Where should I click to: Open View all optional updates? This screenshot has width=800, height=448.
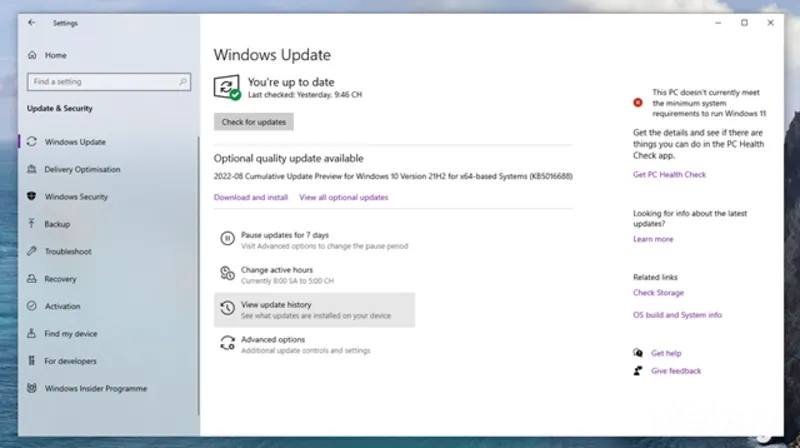click(x=343, y=197)
